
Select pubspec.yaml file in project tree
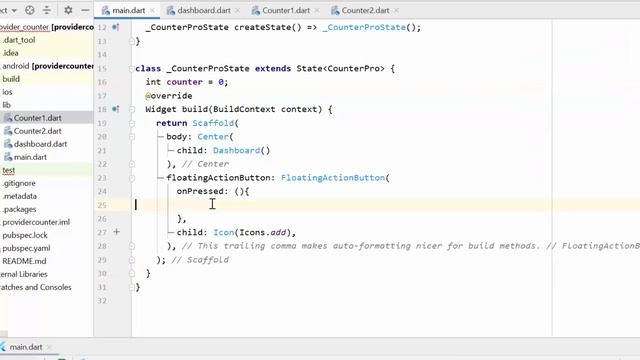coord(26,248)
